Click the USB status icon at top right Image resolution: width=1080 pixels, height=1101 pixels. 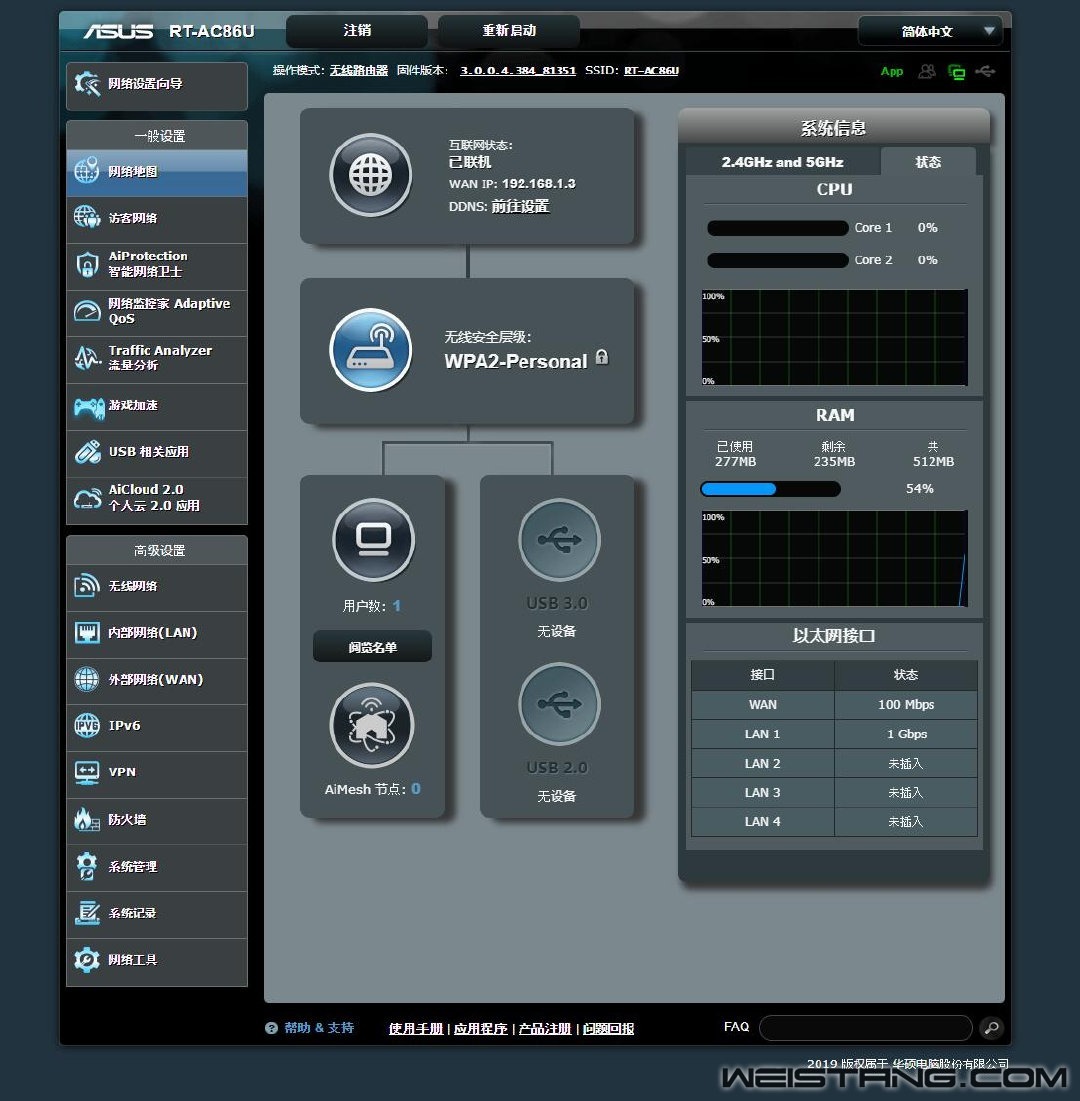[x=986, y=72]
